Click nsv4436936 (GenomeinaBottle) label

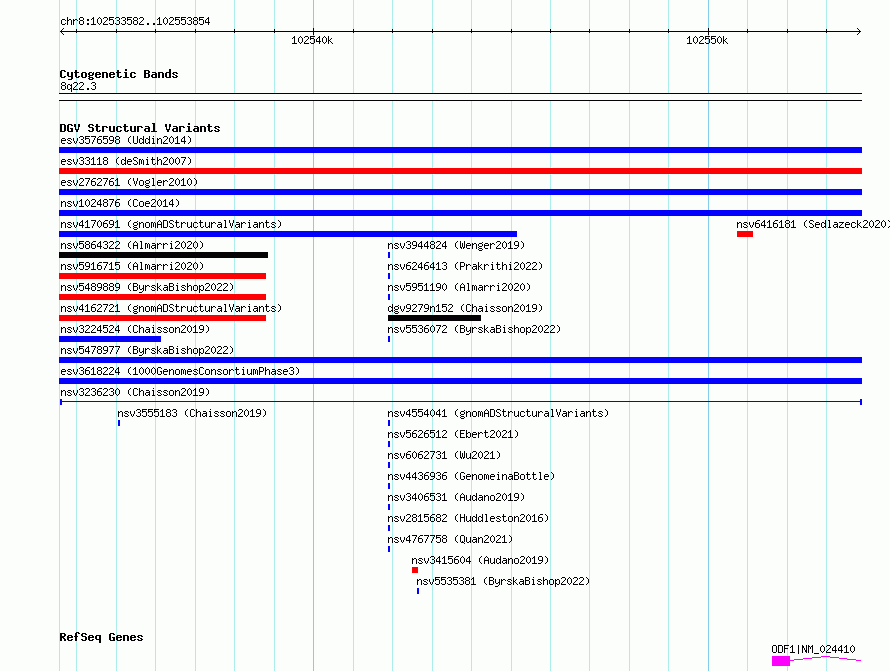[471, 476]
